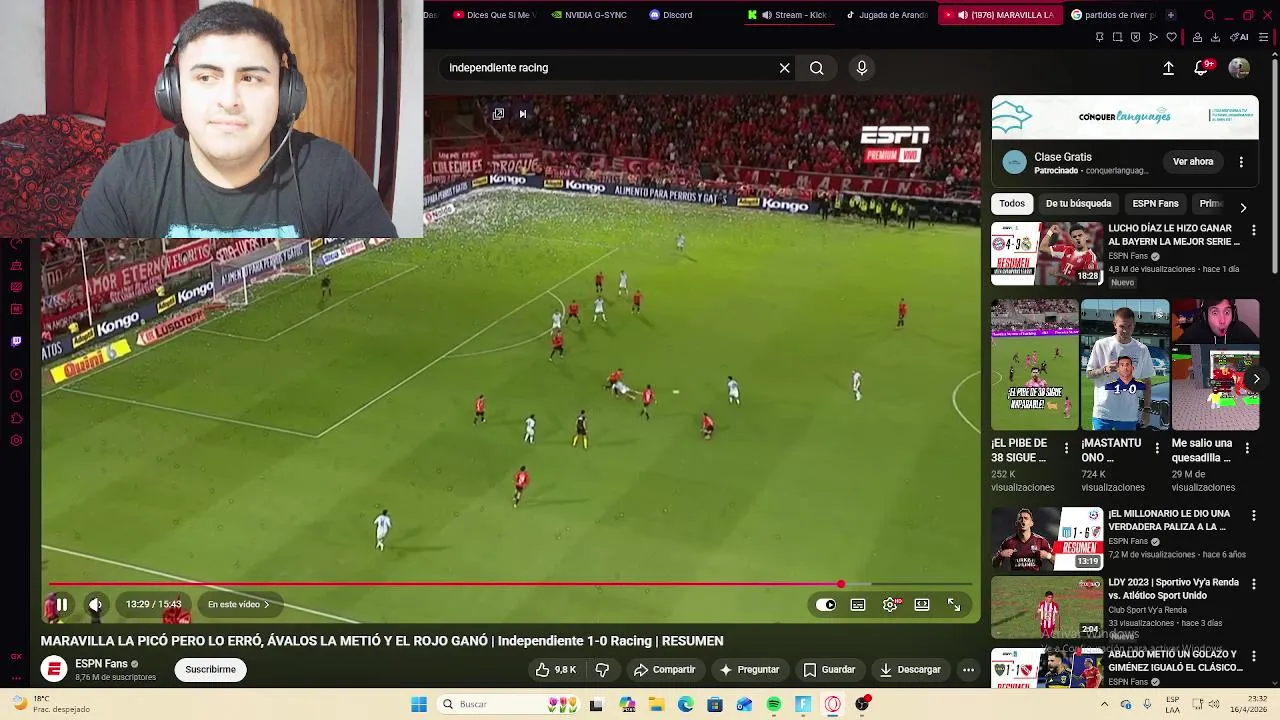Switch to the 'partidos de river' tab
Viewport: 1280px width, 720px height.
pyautogui.click(x=1113, y=15)
